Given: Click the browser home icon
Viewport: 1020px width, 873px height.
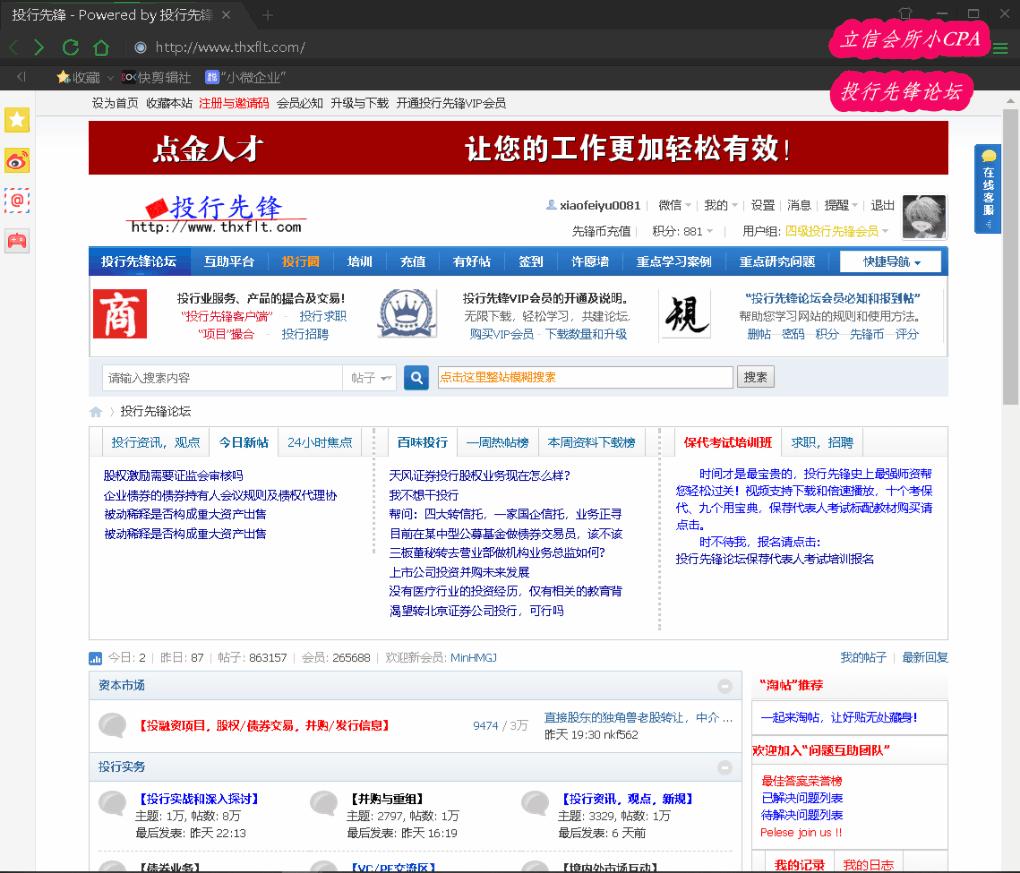Looking at the screenshot, I should tap(103, 47).
